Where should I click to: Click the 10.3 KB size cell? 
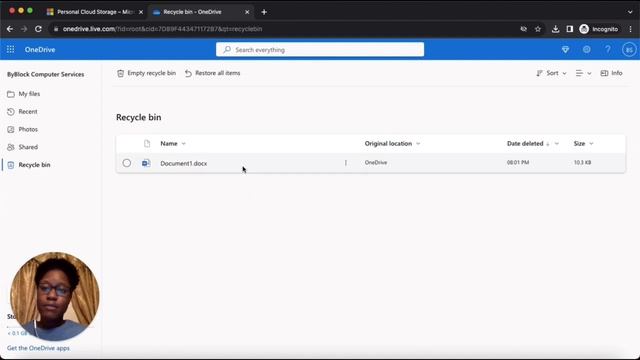[x=582, y=162]
